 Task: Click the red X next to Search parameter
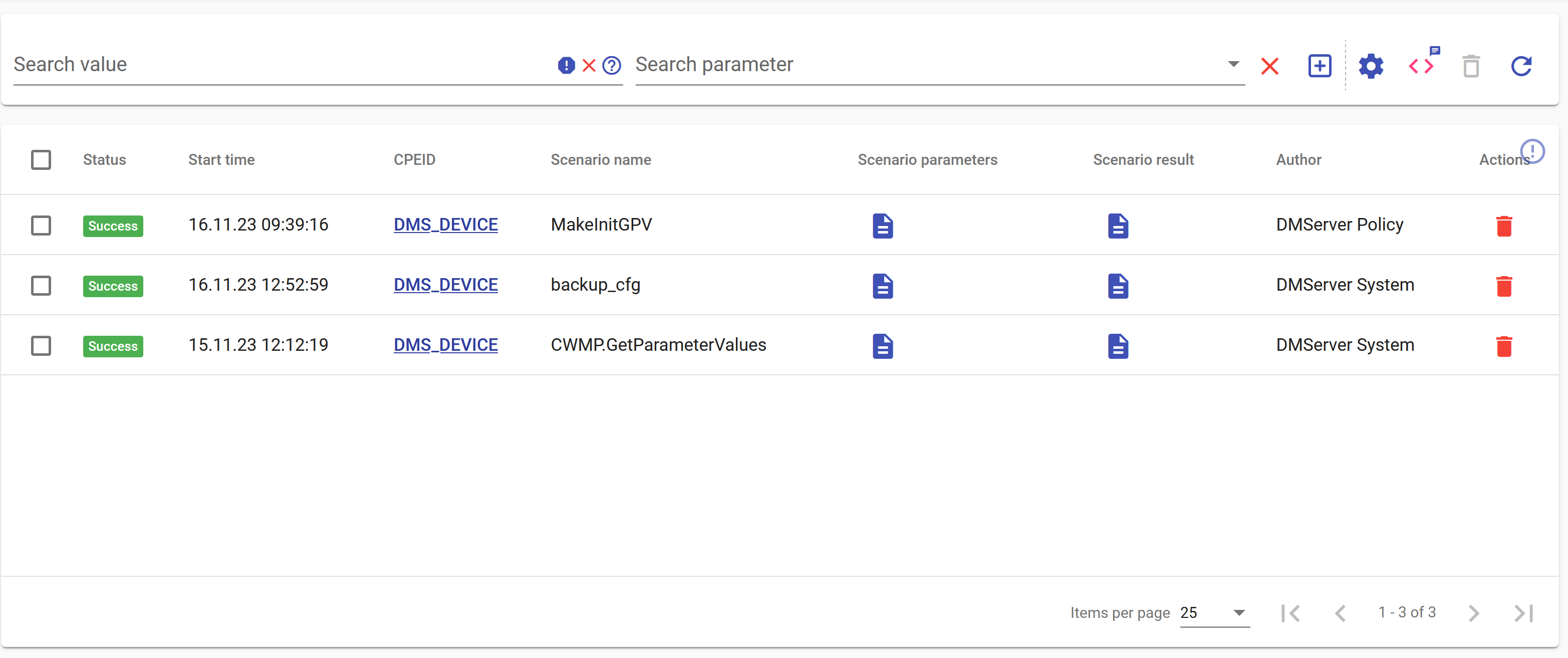(x=1270, y=66)
